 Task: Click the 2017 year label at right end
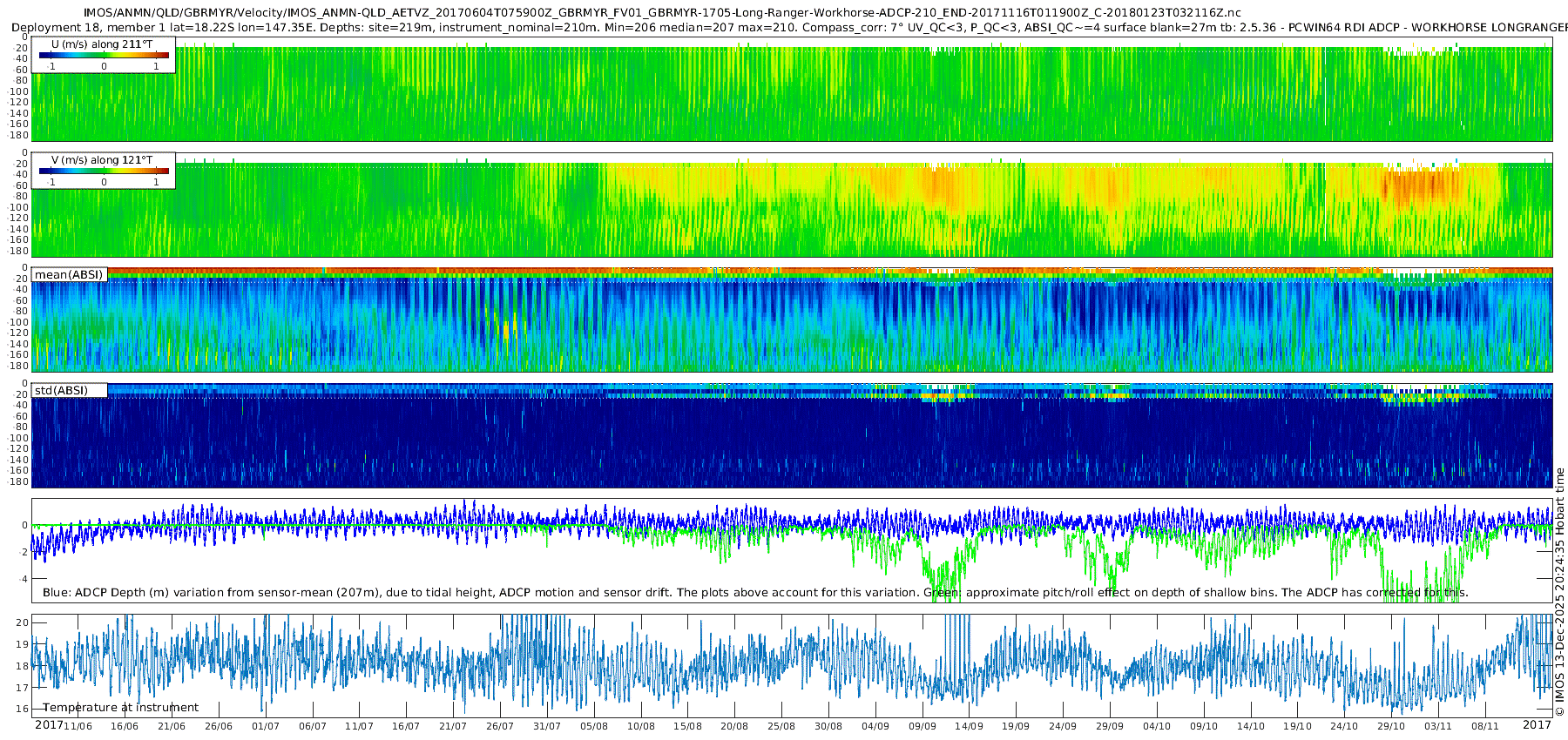point(1537,725)
